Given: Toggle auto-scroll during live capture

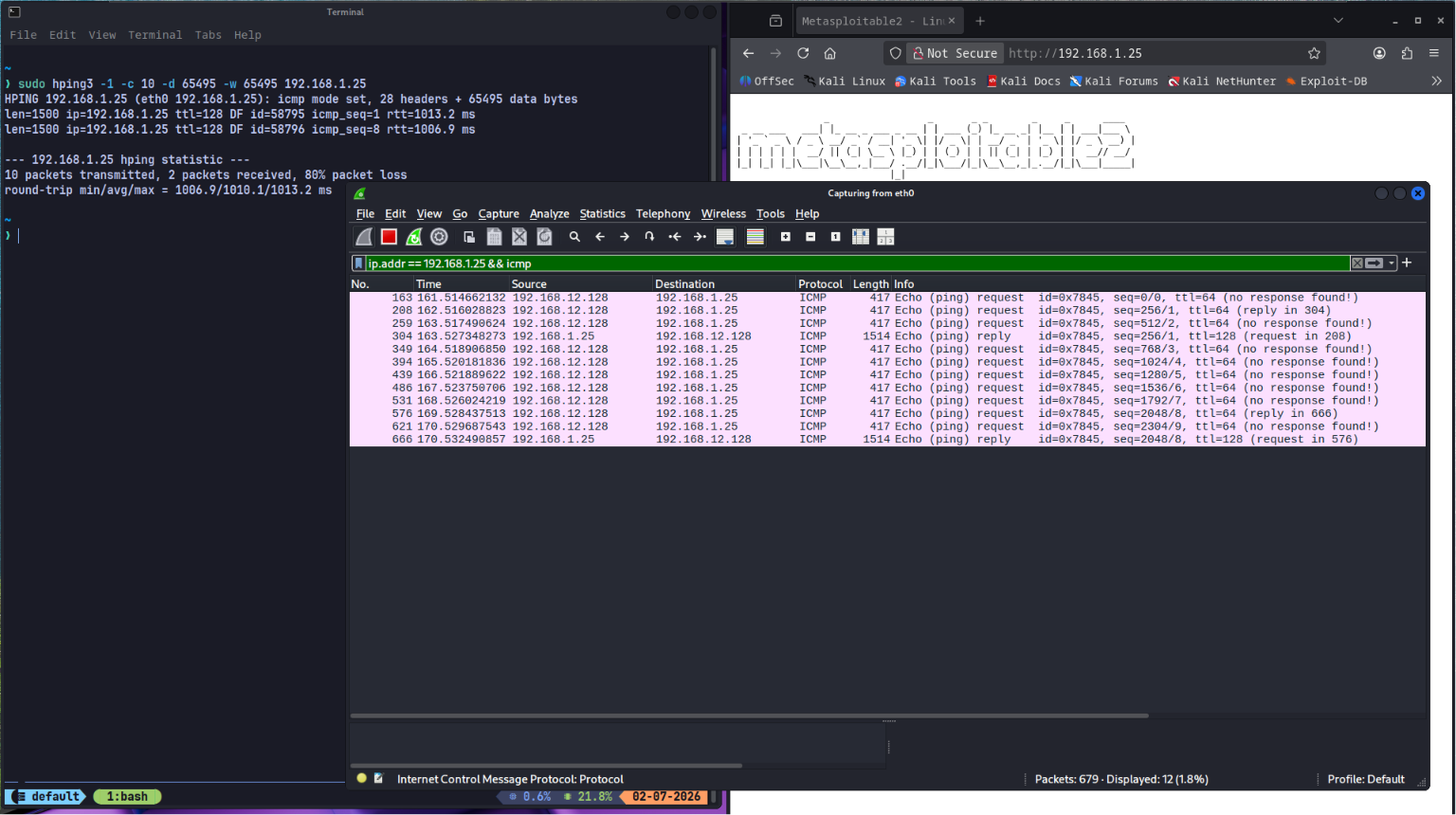Looking at the screenshot, I should pyautogui.click(x=725, y=237).
